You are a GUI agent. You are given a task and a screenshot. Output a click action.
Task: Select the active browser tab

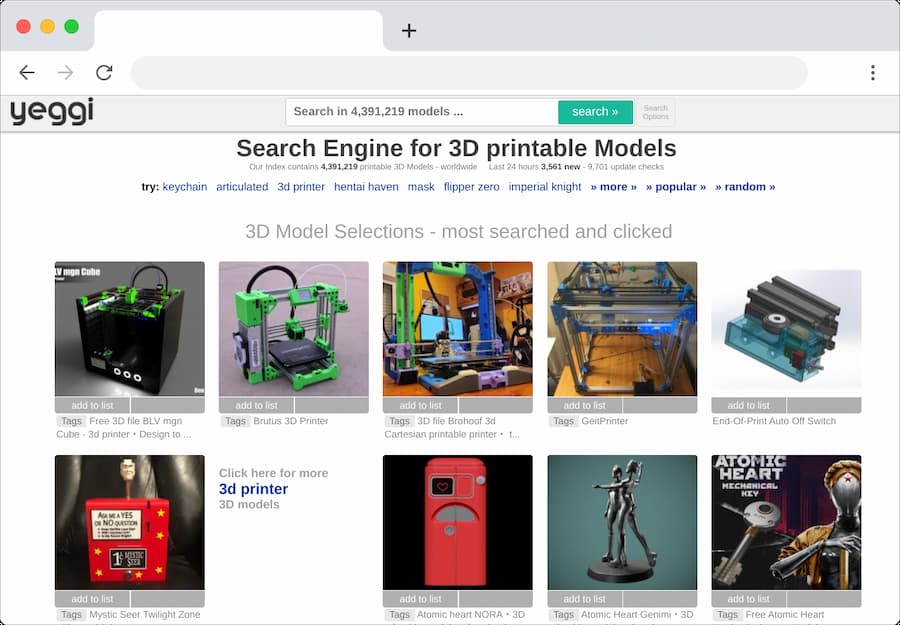(x=238, y=30)
